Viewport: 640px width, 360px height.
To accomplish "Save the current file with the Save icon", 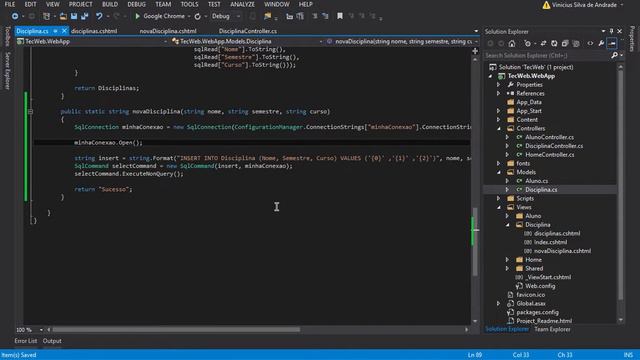I will click(x=74, y=16).
